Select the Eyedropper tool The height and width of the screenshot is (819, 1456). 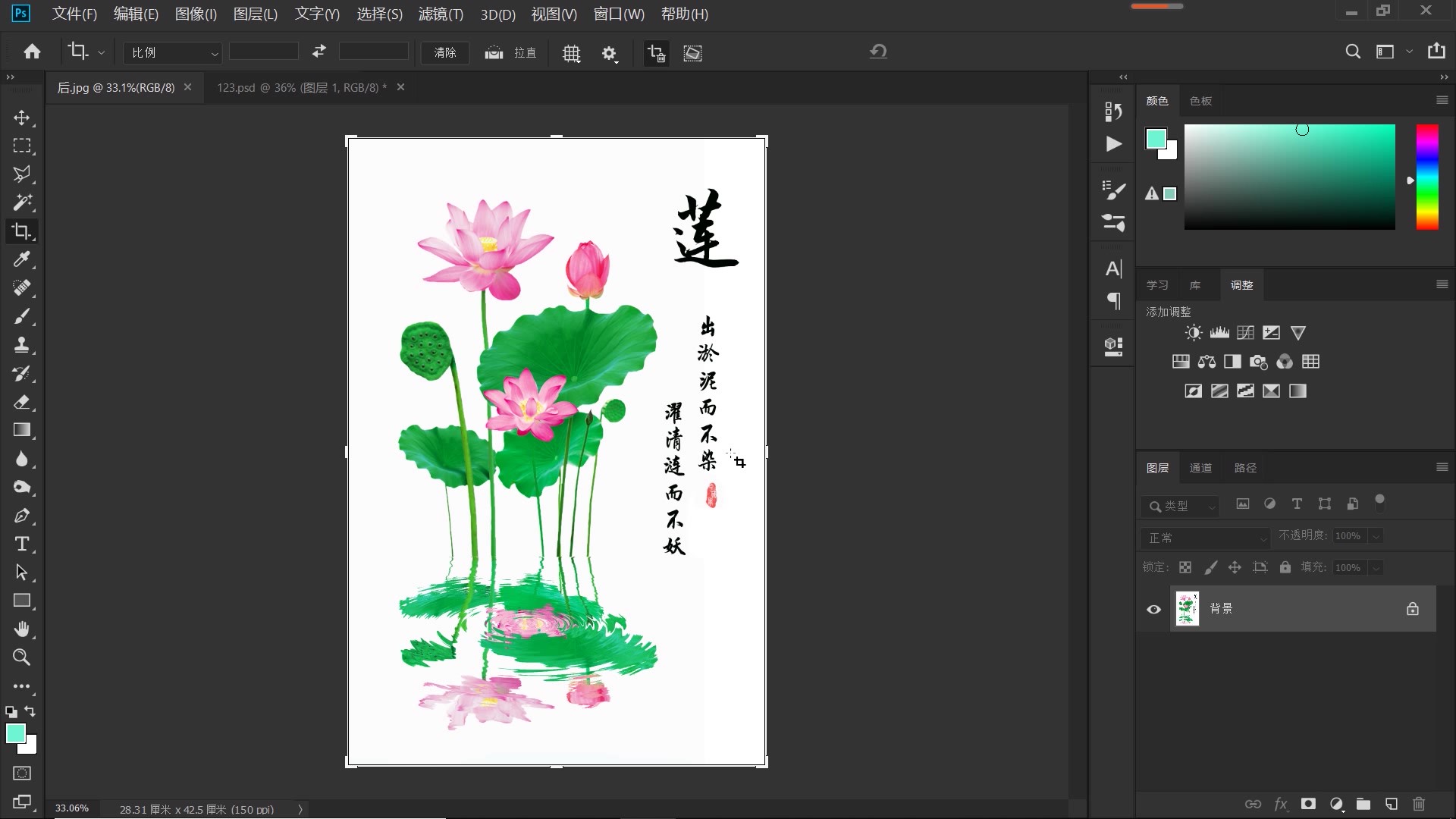pos(22,260)
